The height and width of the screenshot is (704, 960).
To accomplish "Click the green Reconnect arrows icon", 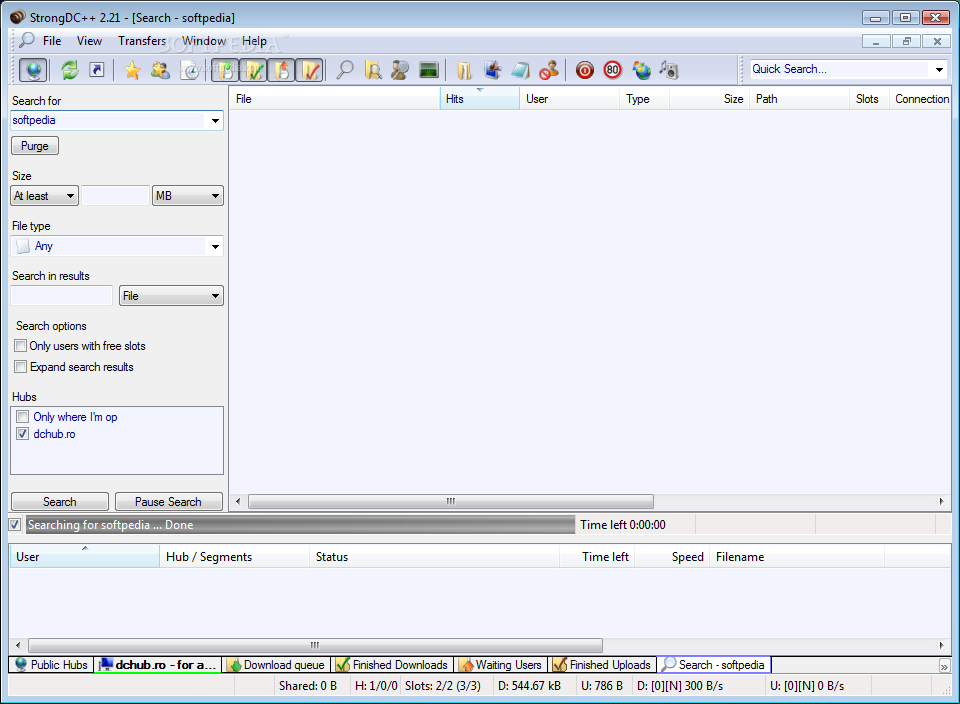I will click(x=70, y=70).
